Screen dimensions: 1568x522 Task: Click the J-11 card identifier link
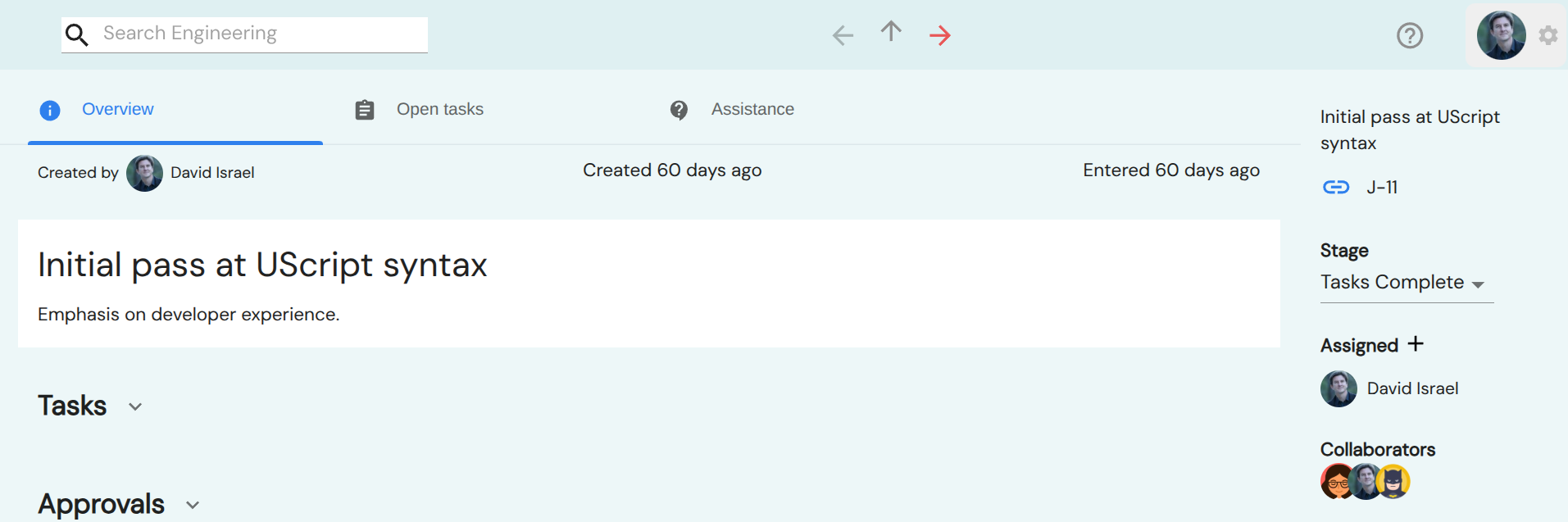[x=1382, y=188]
